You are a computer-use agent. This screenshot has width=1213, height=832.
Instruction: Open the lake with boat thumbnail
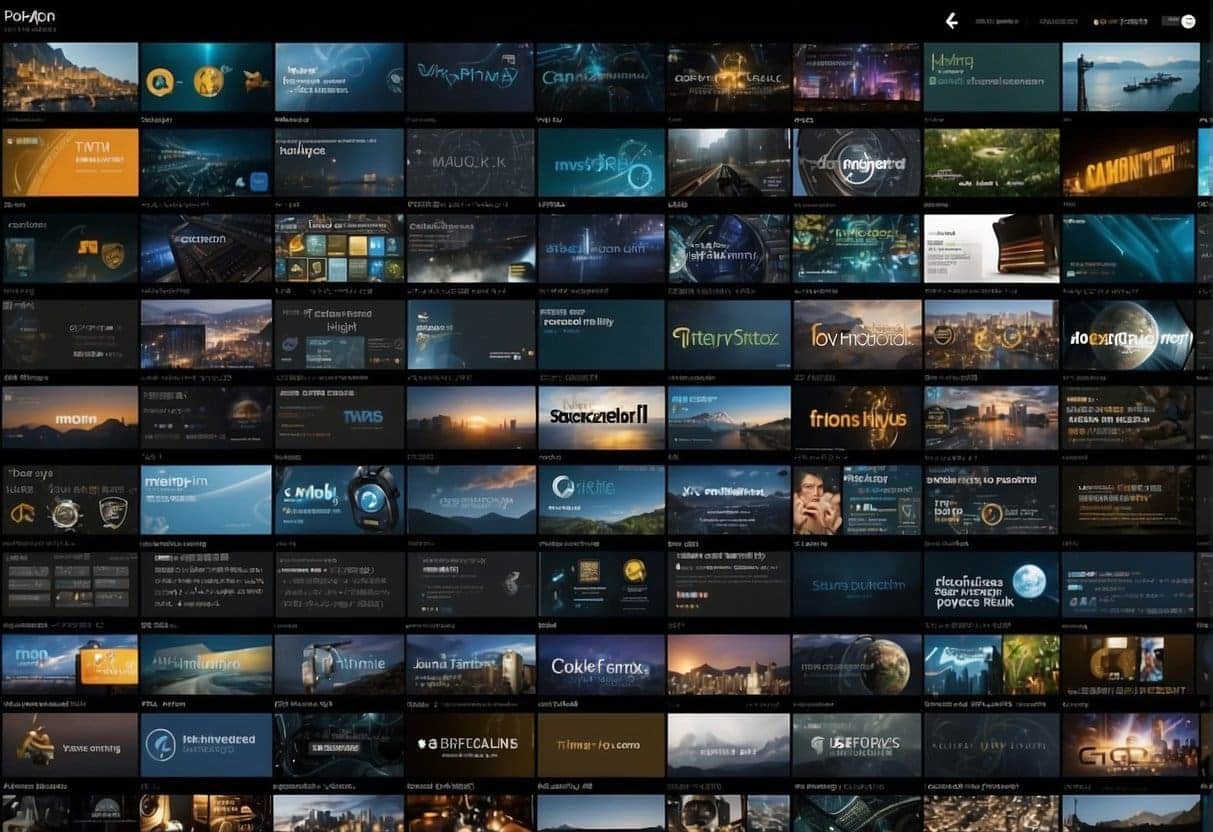coord(1129,77)
